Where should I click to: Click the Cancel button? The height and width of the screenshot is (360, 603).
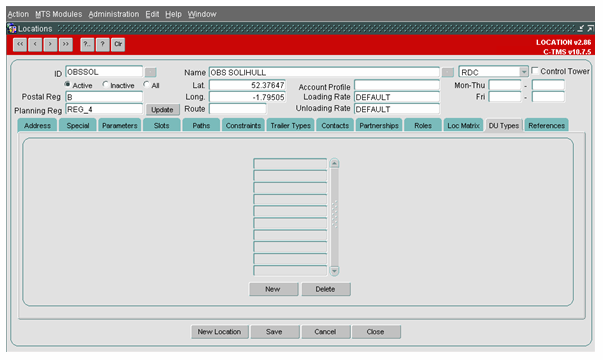click(326, 332)
